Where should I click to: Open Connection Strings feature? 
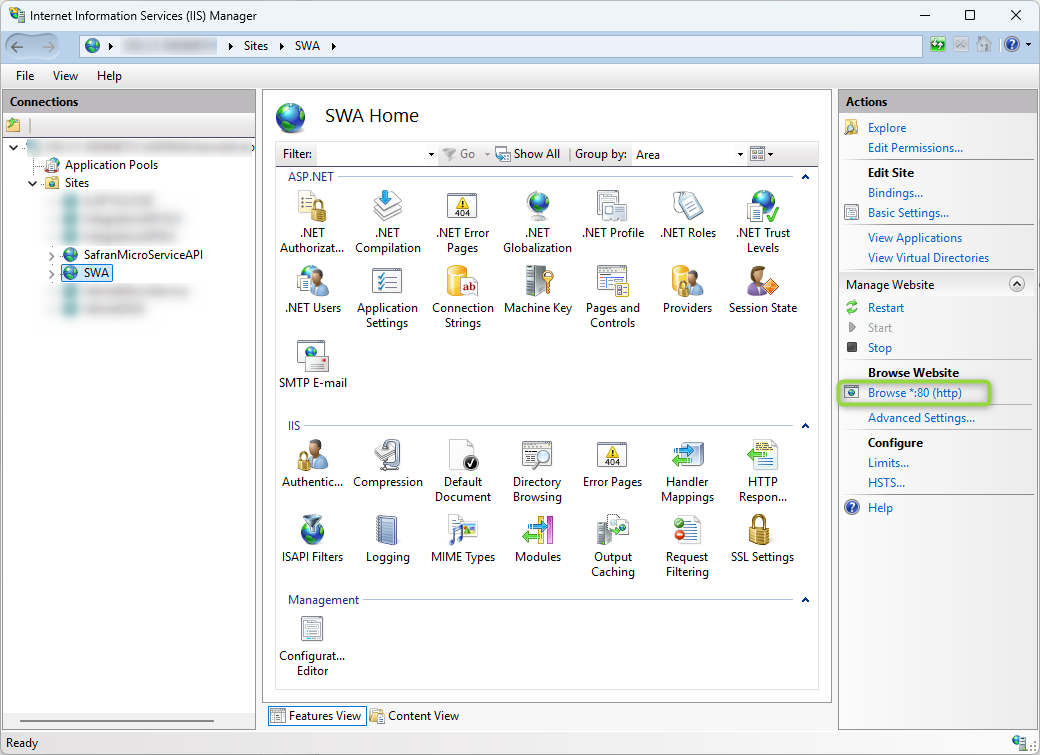click(x=462, y=297)
